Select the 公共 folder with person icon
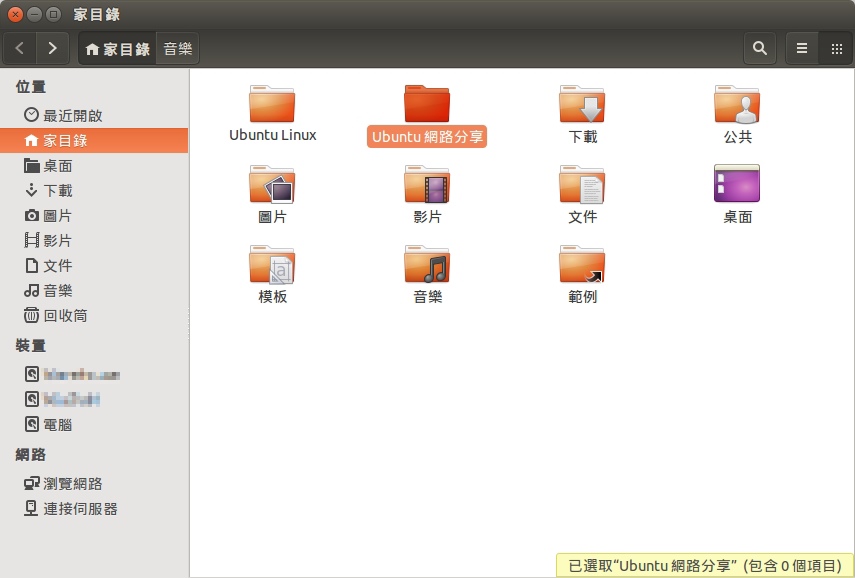The image size is (855, 578). (737, 104)
